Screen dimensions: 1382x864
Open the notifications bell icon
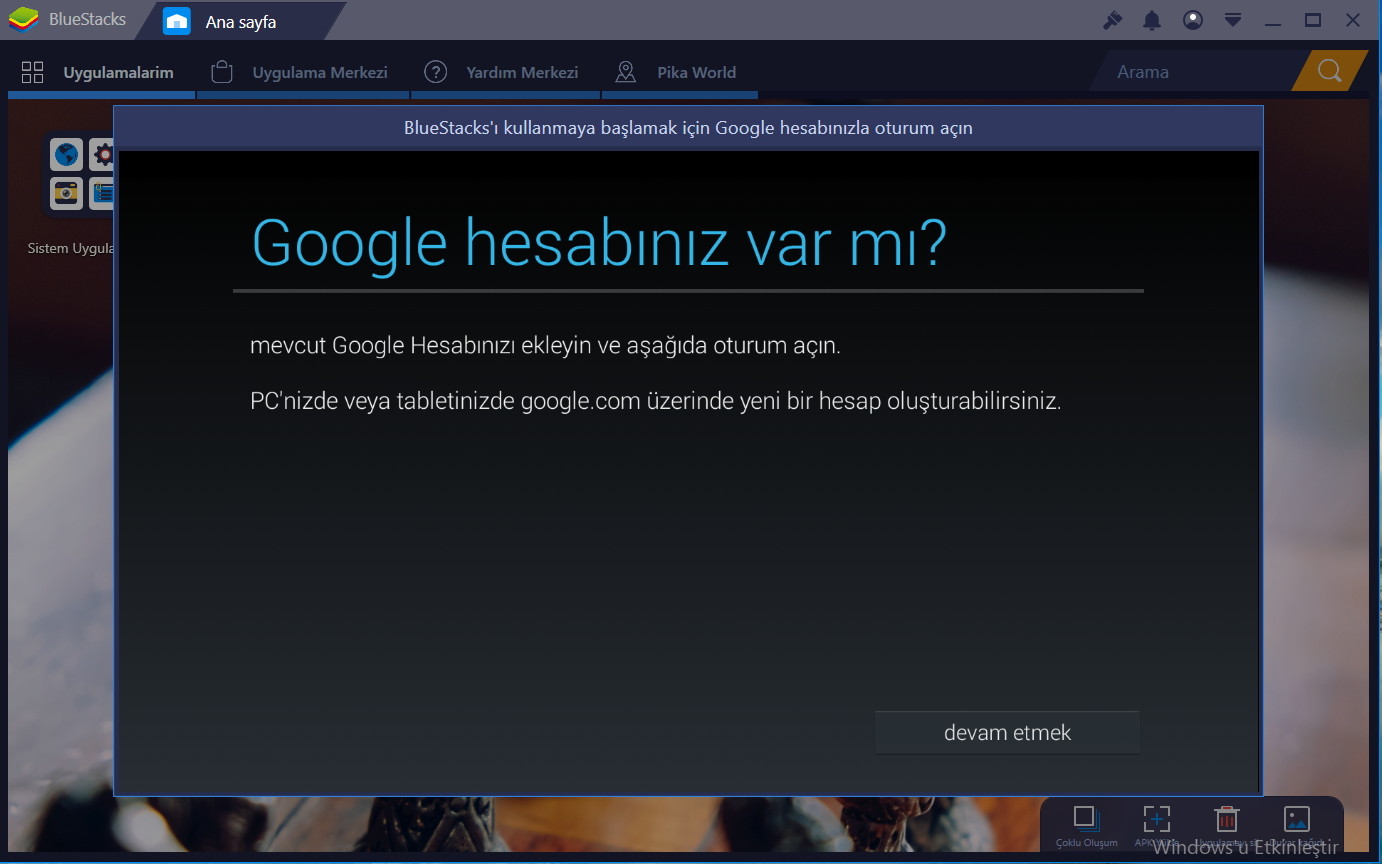[1152, 20]
